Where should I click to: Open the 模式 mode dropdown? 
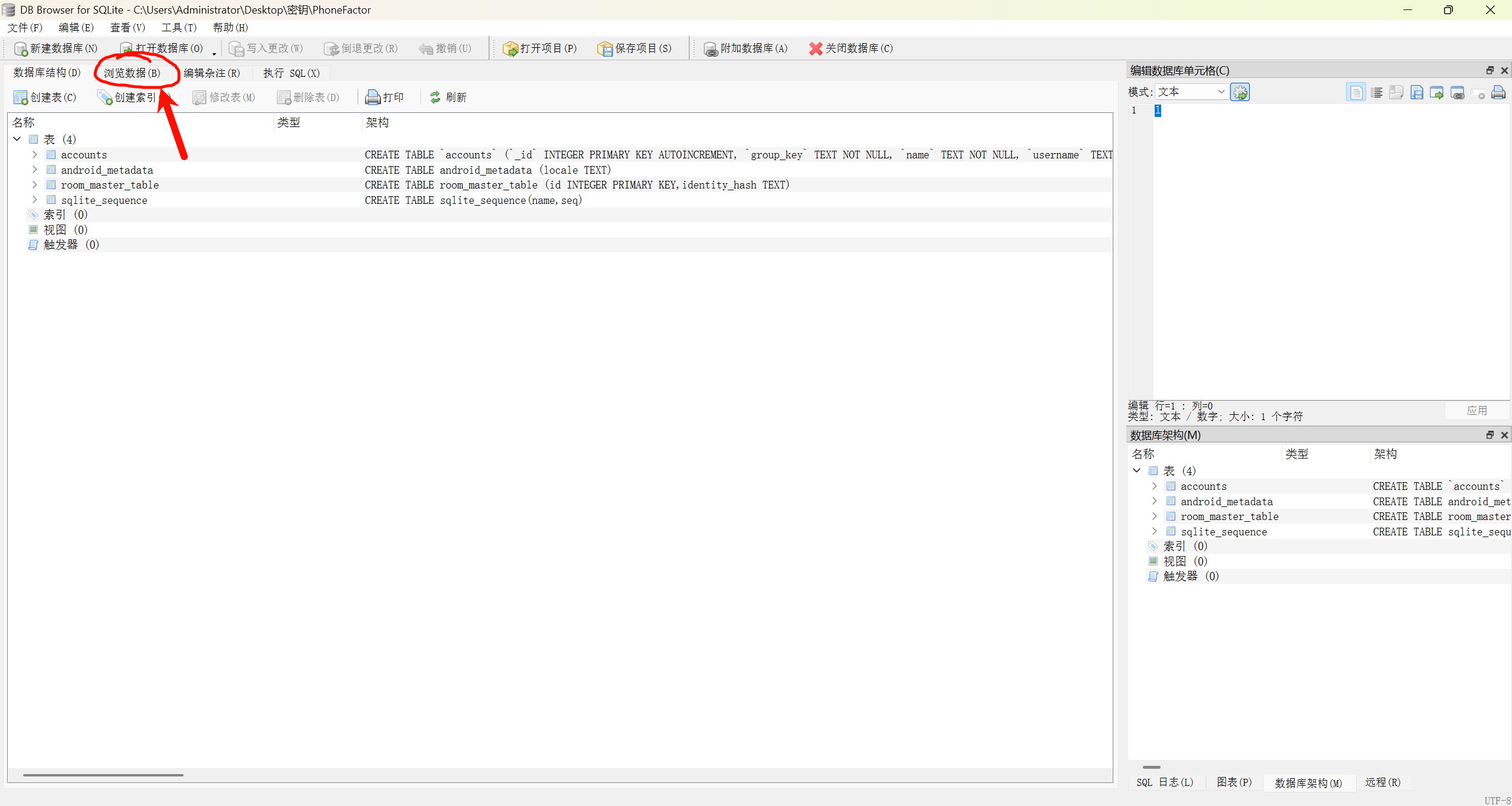click(1191, 92)
